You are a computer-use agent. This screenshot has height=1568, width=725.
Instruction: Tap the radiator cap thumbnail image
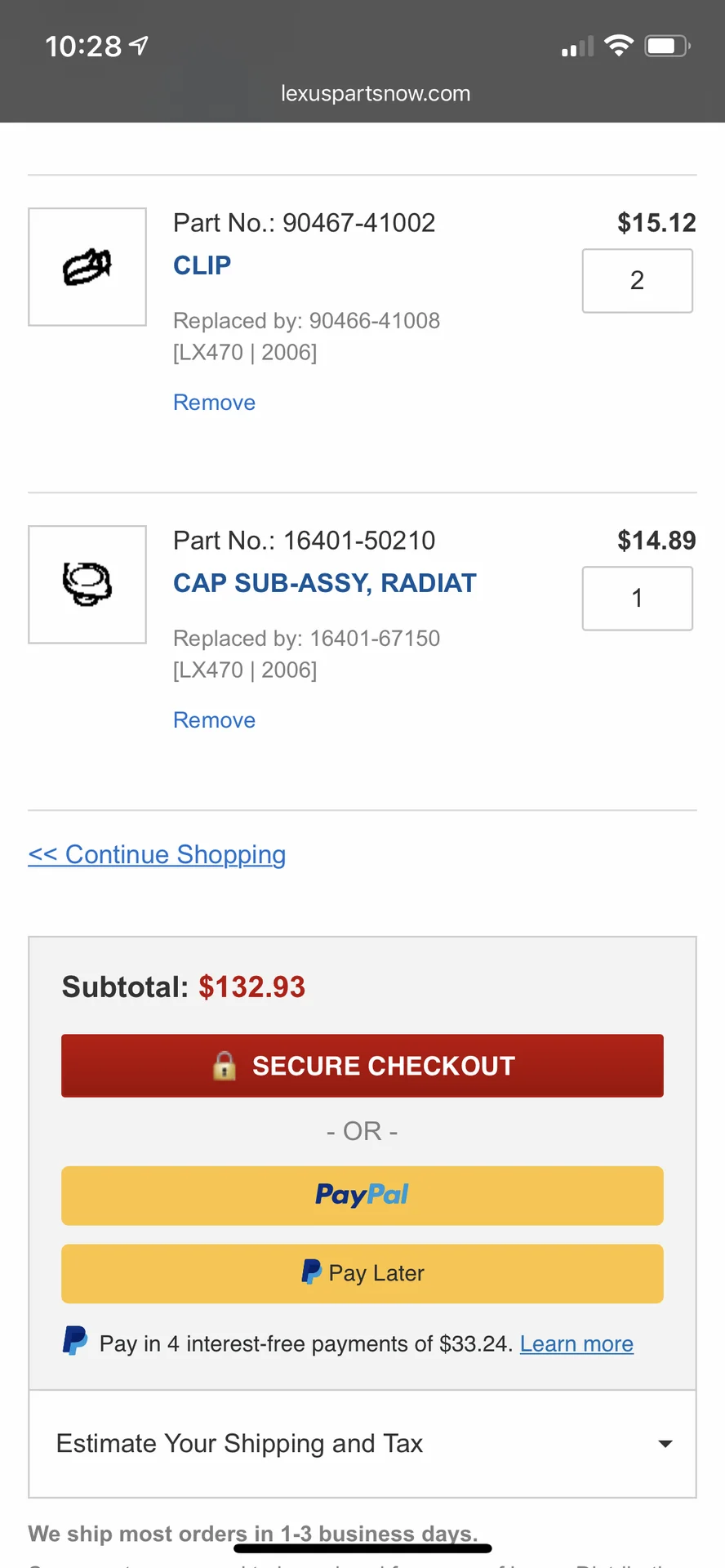(87, 585)
